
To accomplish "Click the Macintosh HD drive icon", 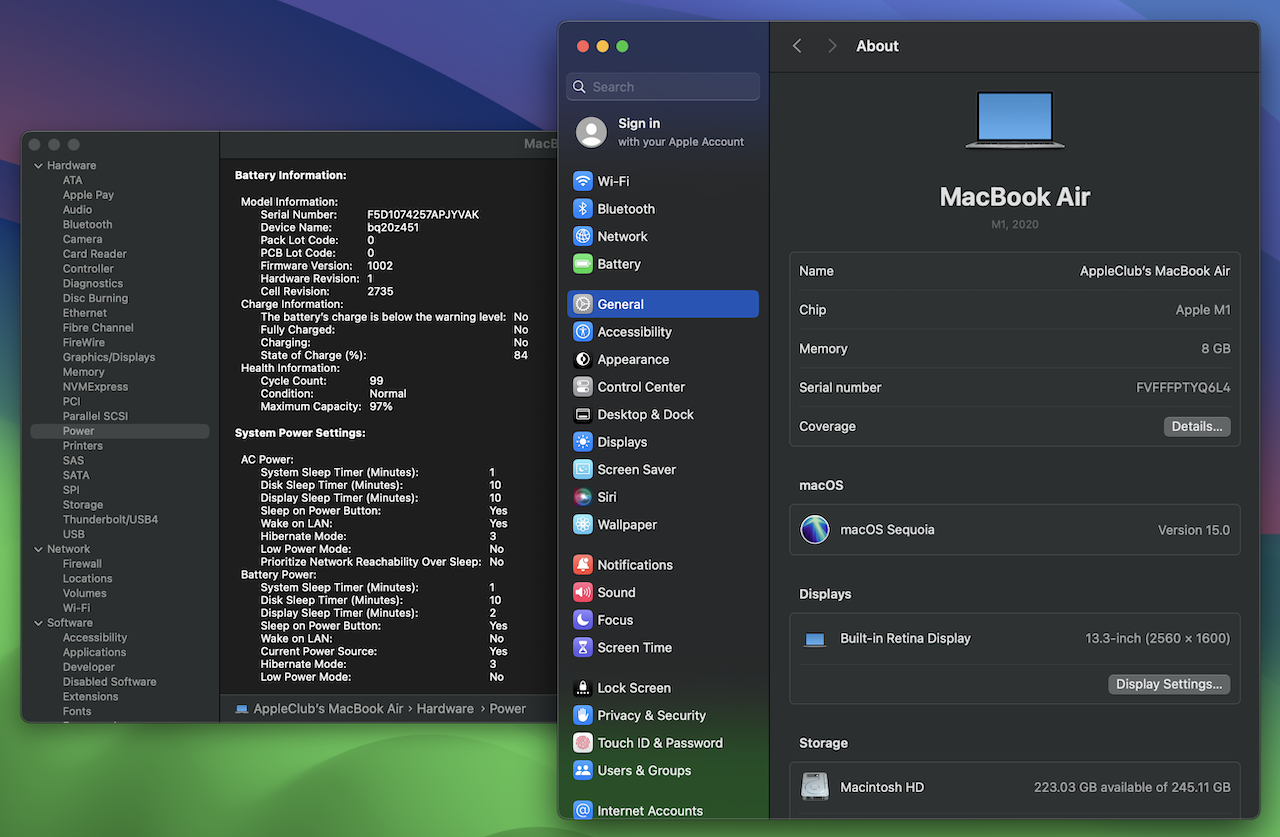I will [x=815, y=787].
